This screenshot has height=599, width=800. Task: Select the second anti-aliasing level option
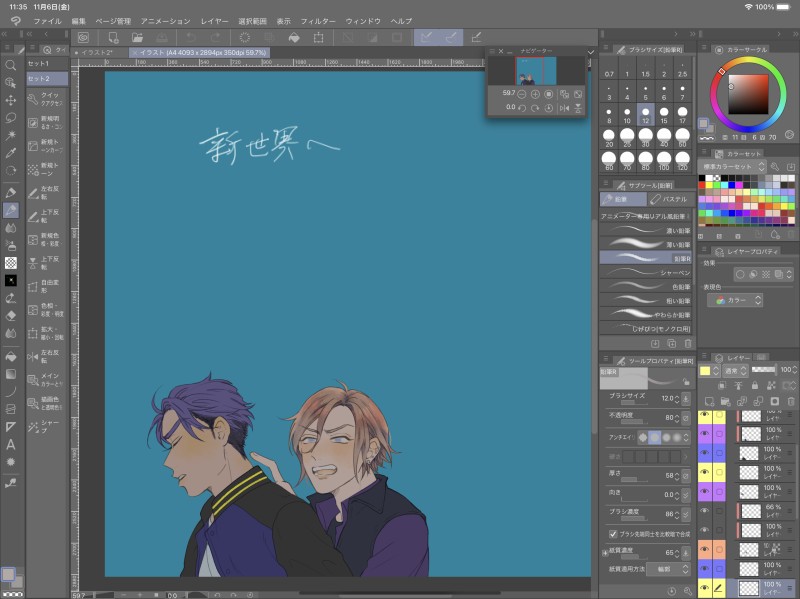(655, 437)
